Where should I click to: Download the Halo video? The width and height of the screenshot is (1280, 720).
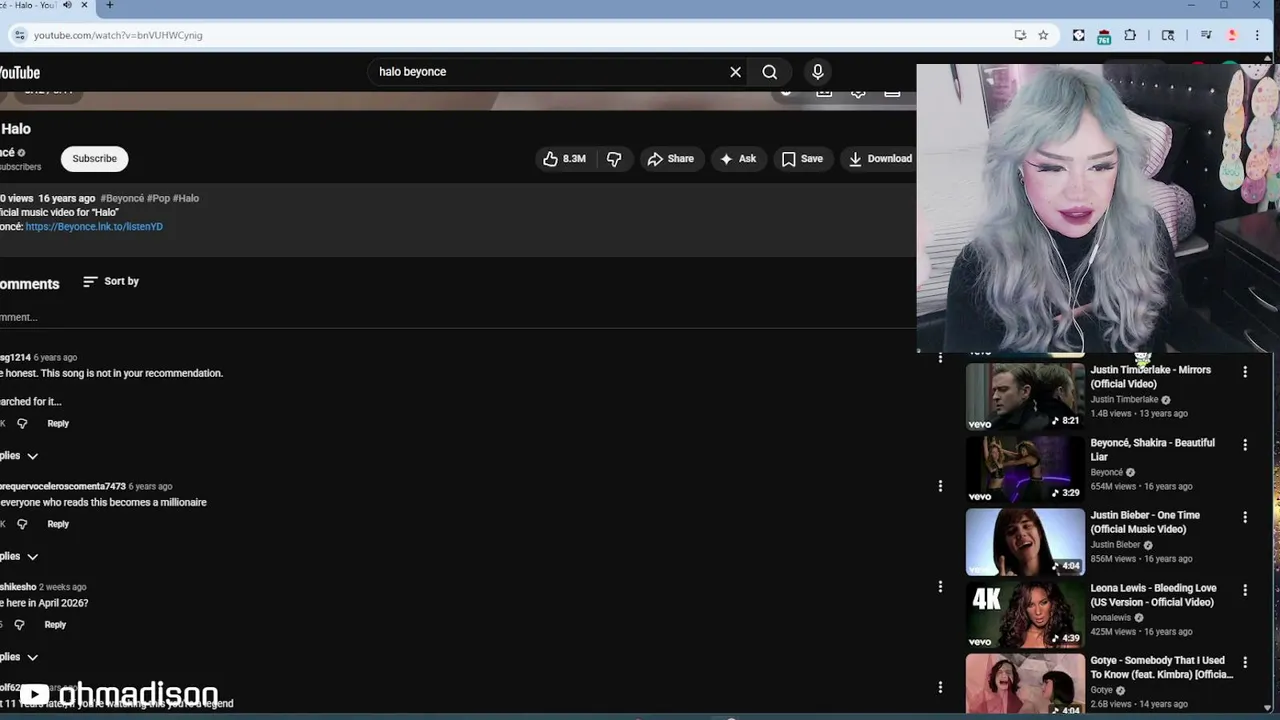[x=880, y=159]
